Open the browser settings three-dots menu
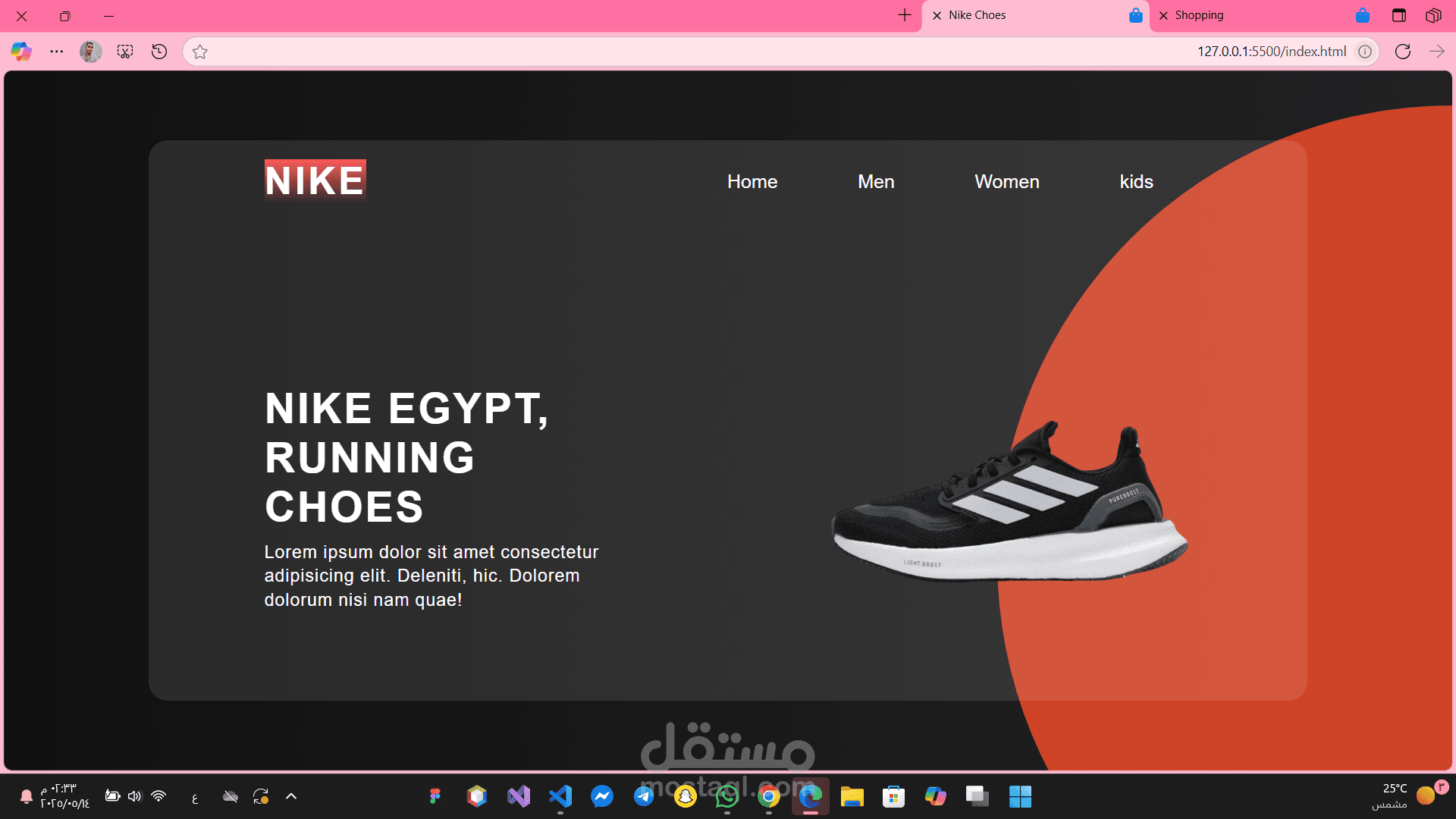 pos(57,52)
